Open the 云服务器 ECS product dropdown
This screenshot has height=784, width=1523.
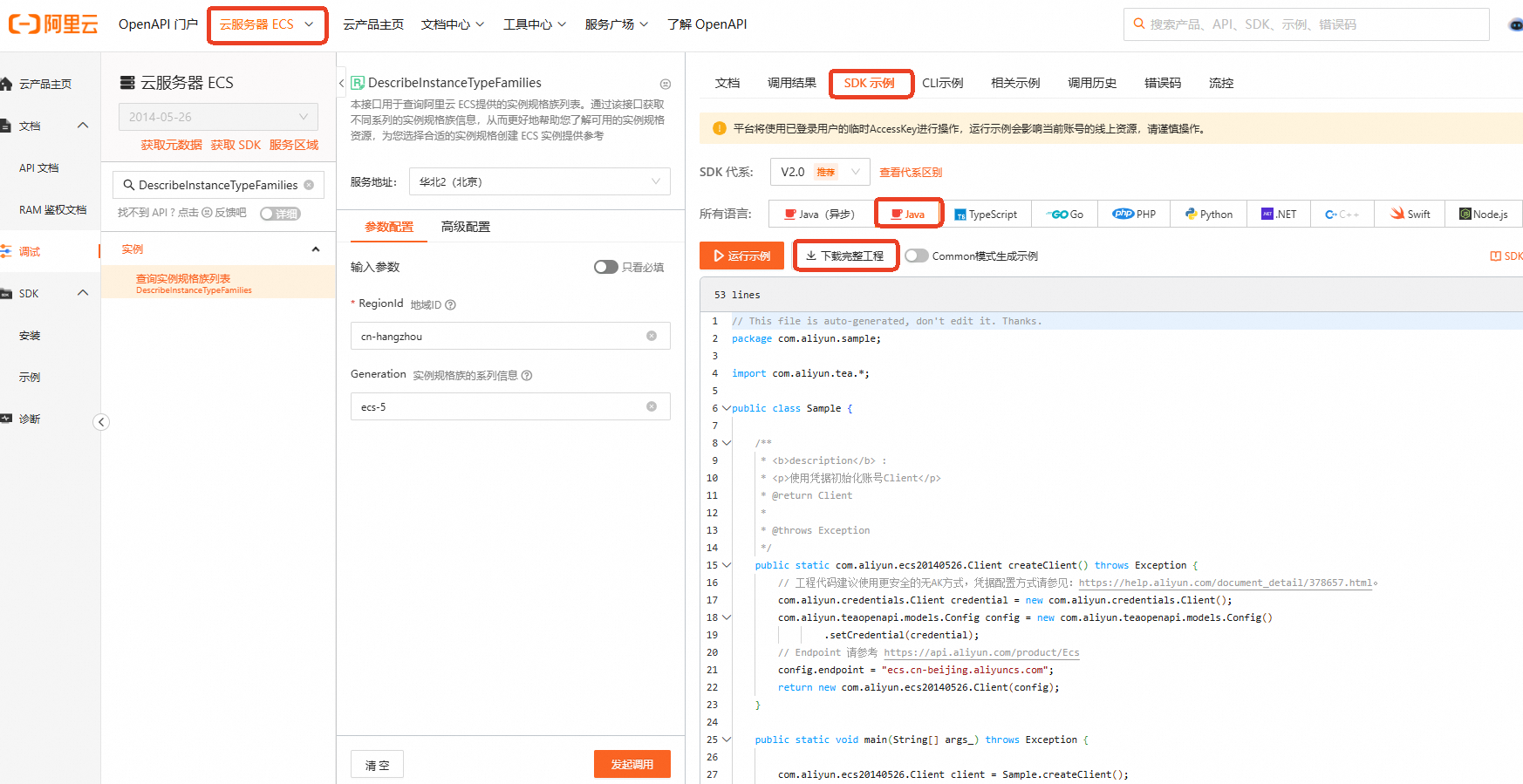267,24
